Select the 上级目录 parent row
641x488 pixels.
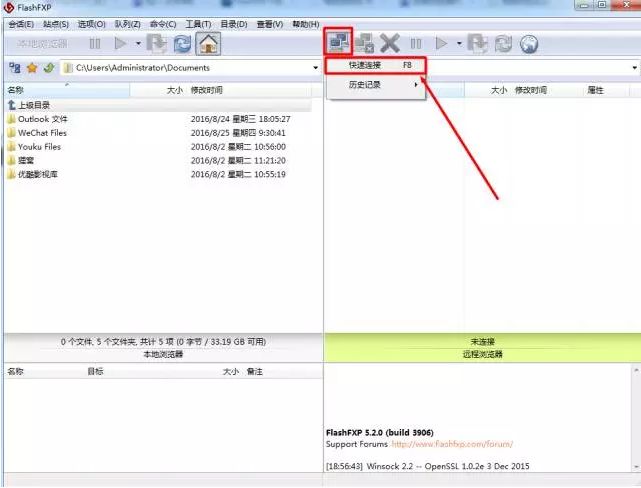pyautogui.click(x=159, y=105)
